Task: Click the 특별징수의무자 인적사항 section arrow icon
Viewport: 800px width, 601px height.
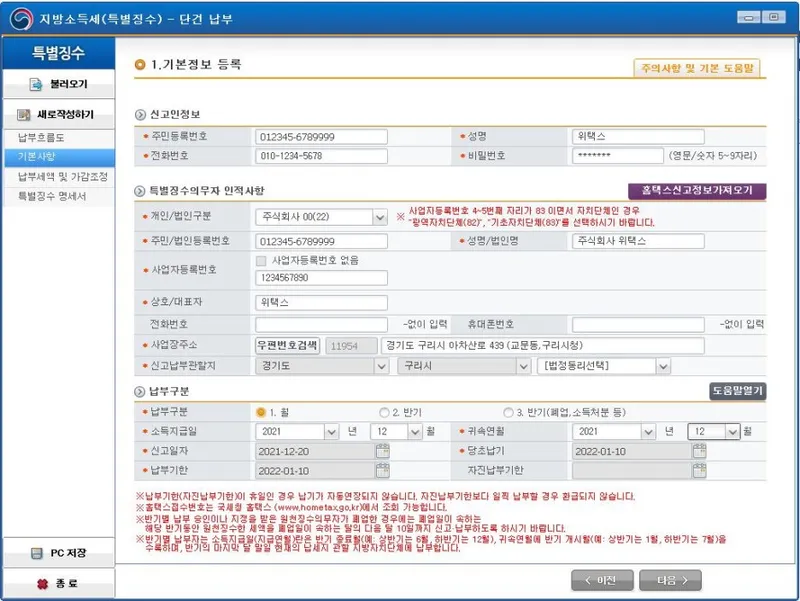Action: point(140,191)
